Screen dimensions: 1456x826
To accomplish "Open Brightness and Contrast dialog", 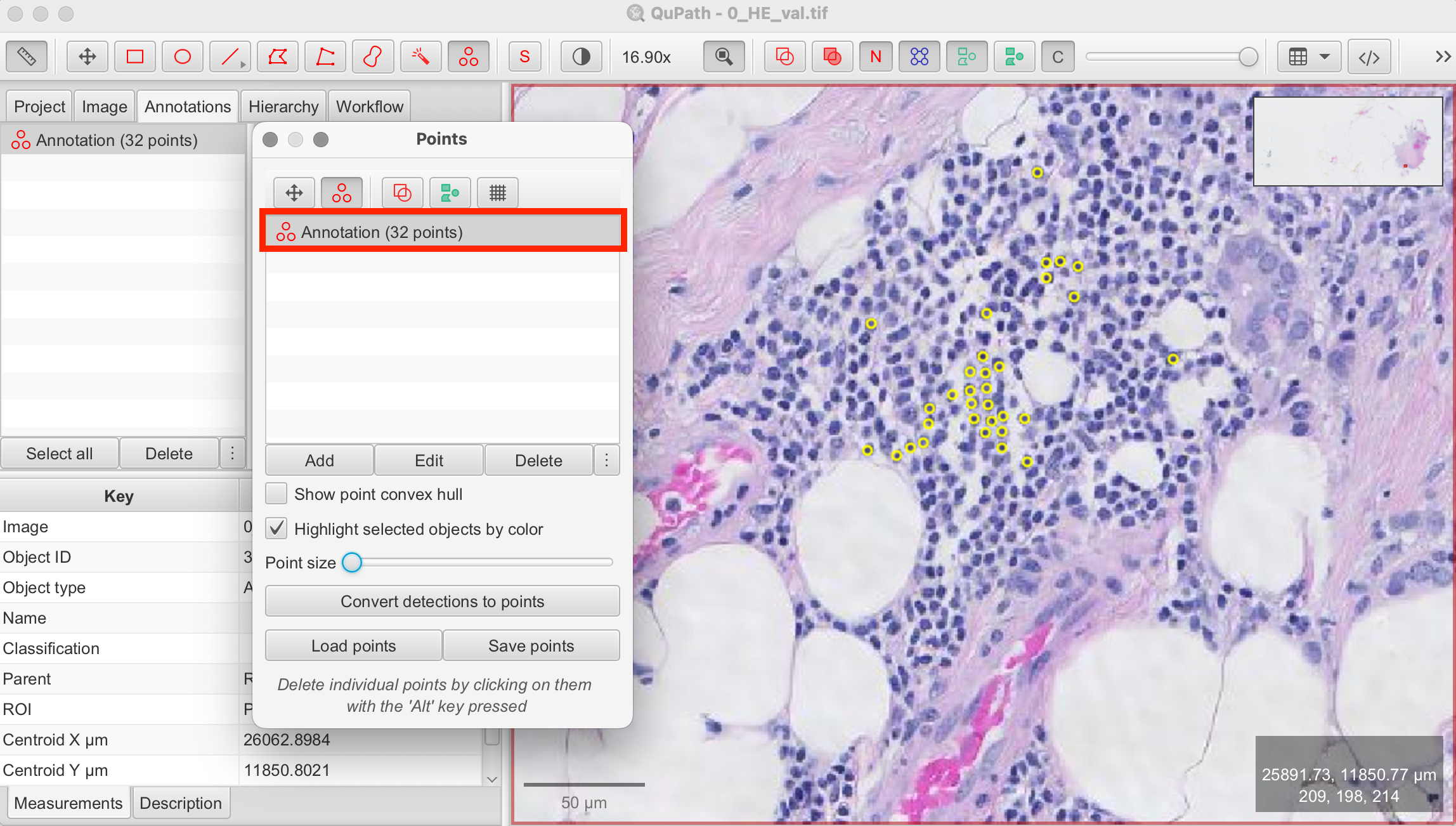I will coord(581,57).
